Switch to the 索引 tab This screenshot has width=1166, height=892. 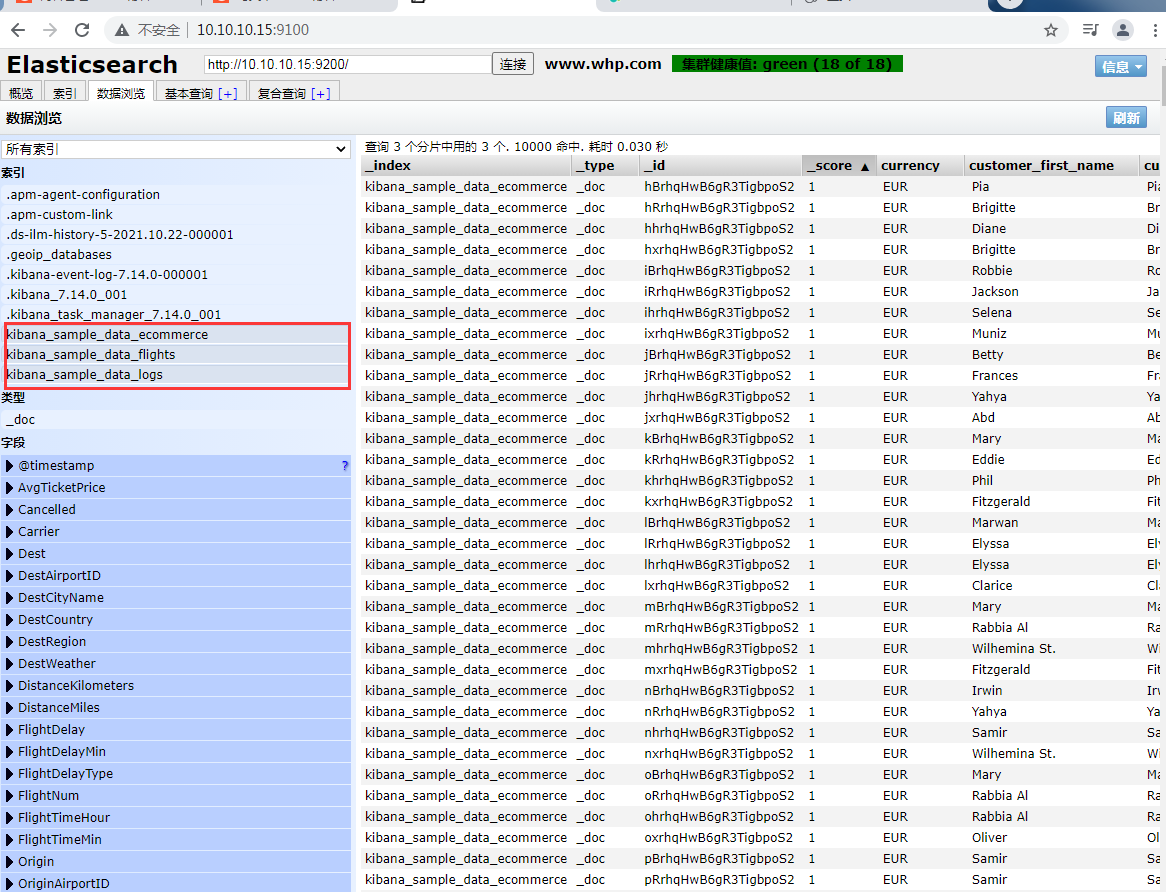65,93
